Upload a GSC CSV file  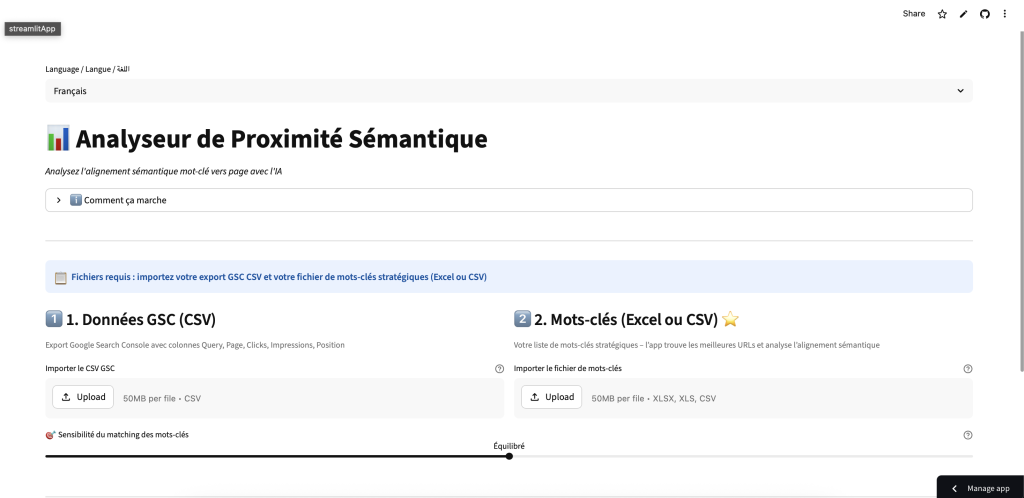83,397
